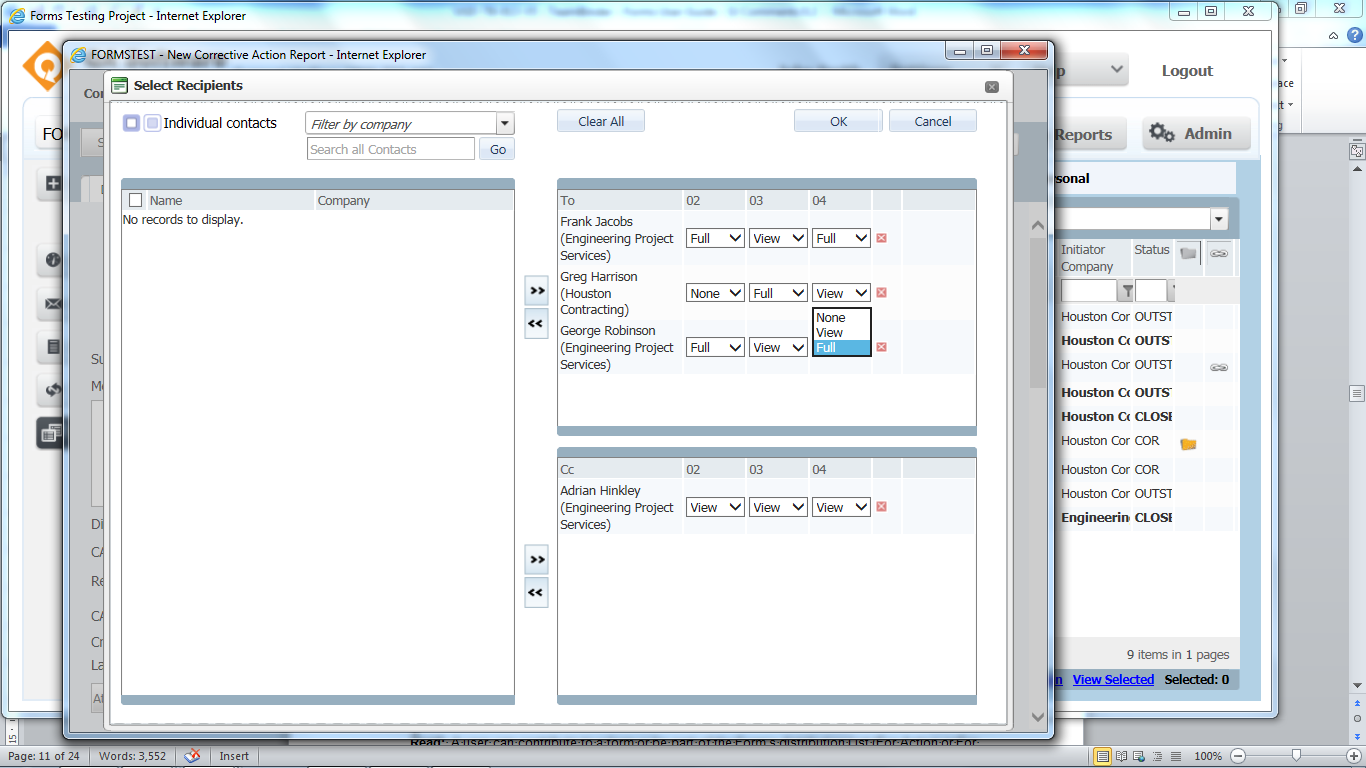This screenshot has height=768, width=1366.
Task: Toggle the second square beside Individual contacts
Action: [x=152, y=123]
